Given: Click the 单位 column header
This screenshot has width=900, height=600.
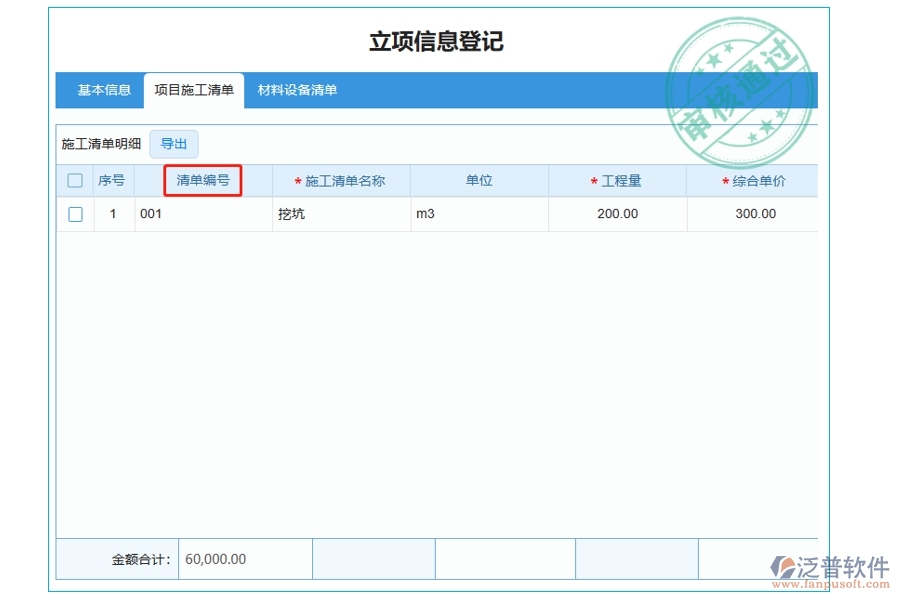Looking at the screenshot, I should (479, 180).
